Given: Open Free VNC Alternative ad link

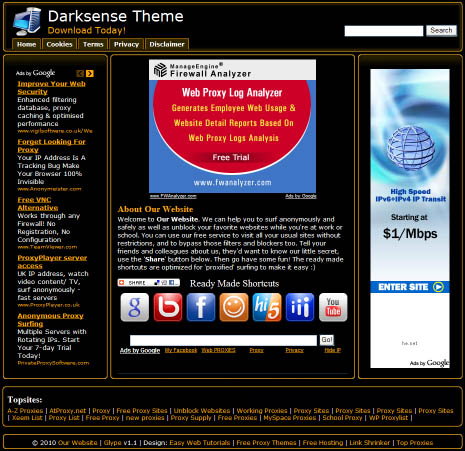Looking at the screenshot, I should [x=38, y=204].
